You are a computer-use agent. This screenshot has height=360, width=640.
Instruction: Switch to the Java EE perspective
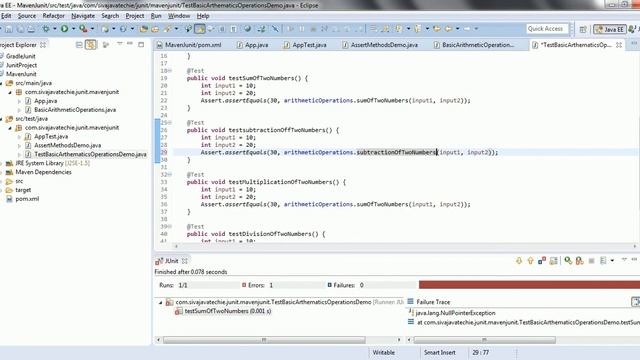tap(610, 29)
